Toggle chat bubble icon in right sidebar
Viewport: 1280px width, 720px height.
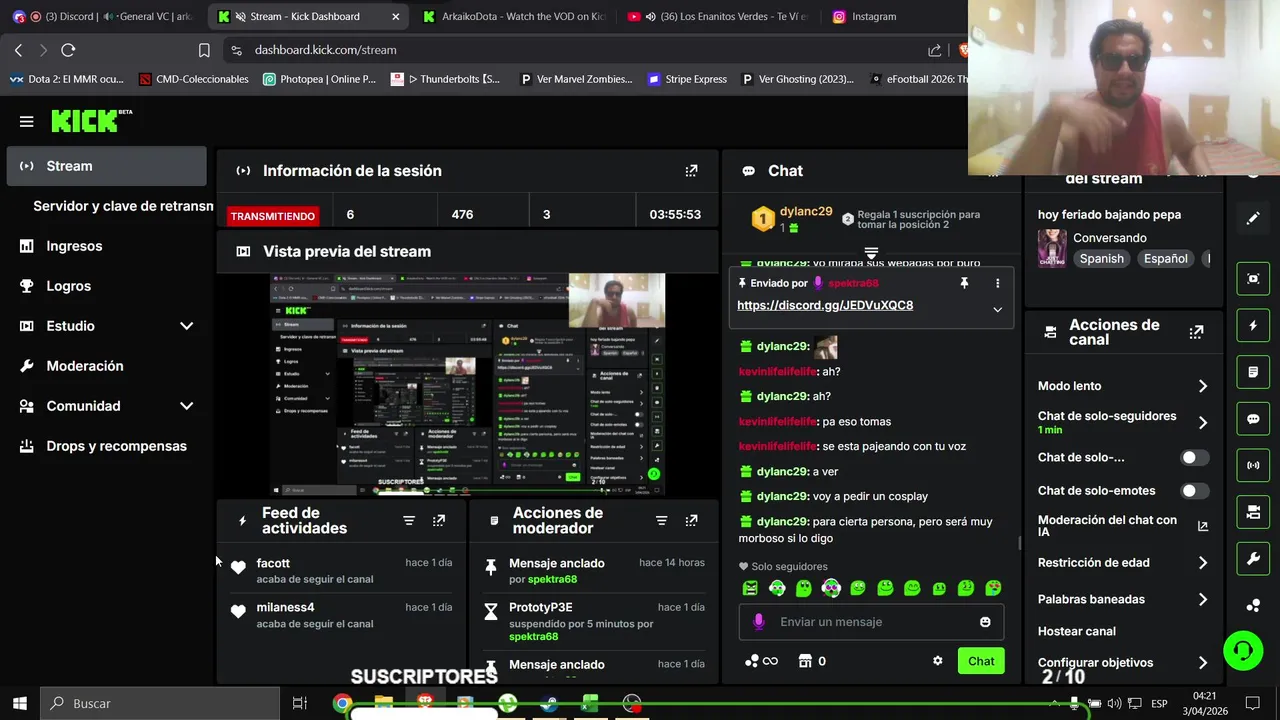click(1253, 419)
